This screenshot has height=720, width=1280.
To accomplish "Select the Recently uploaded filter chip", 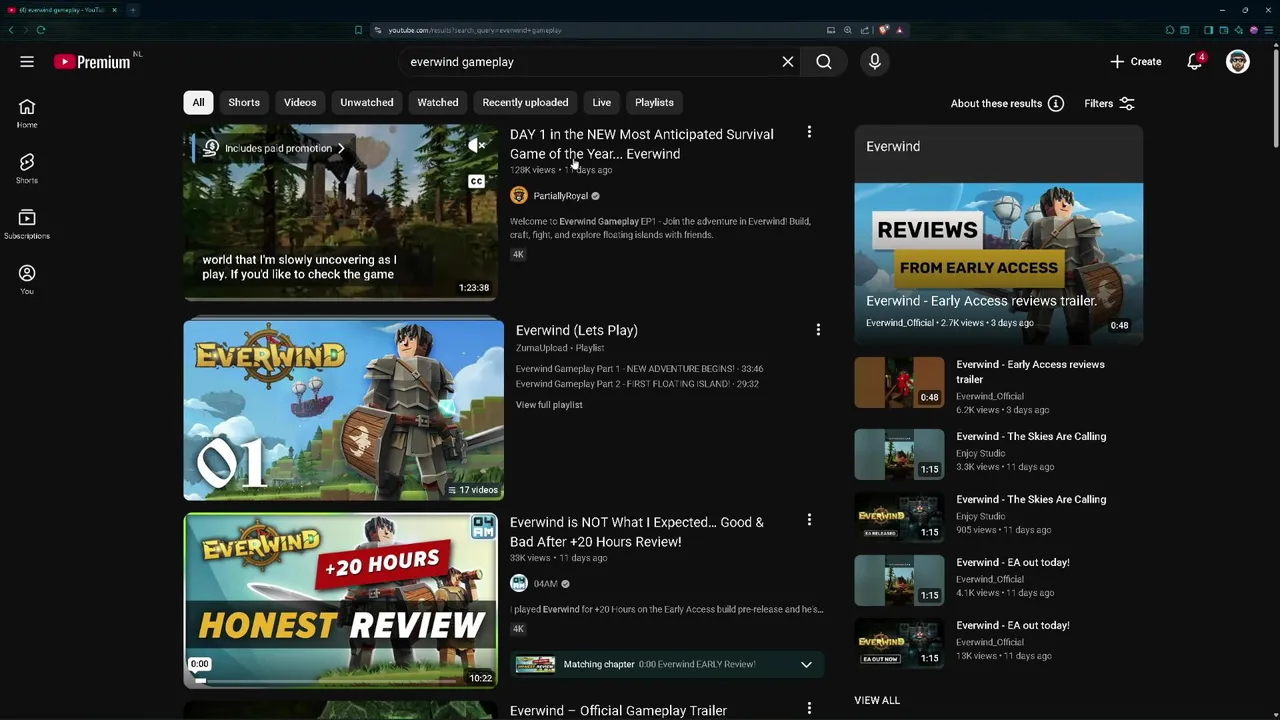I will 525,102.
